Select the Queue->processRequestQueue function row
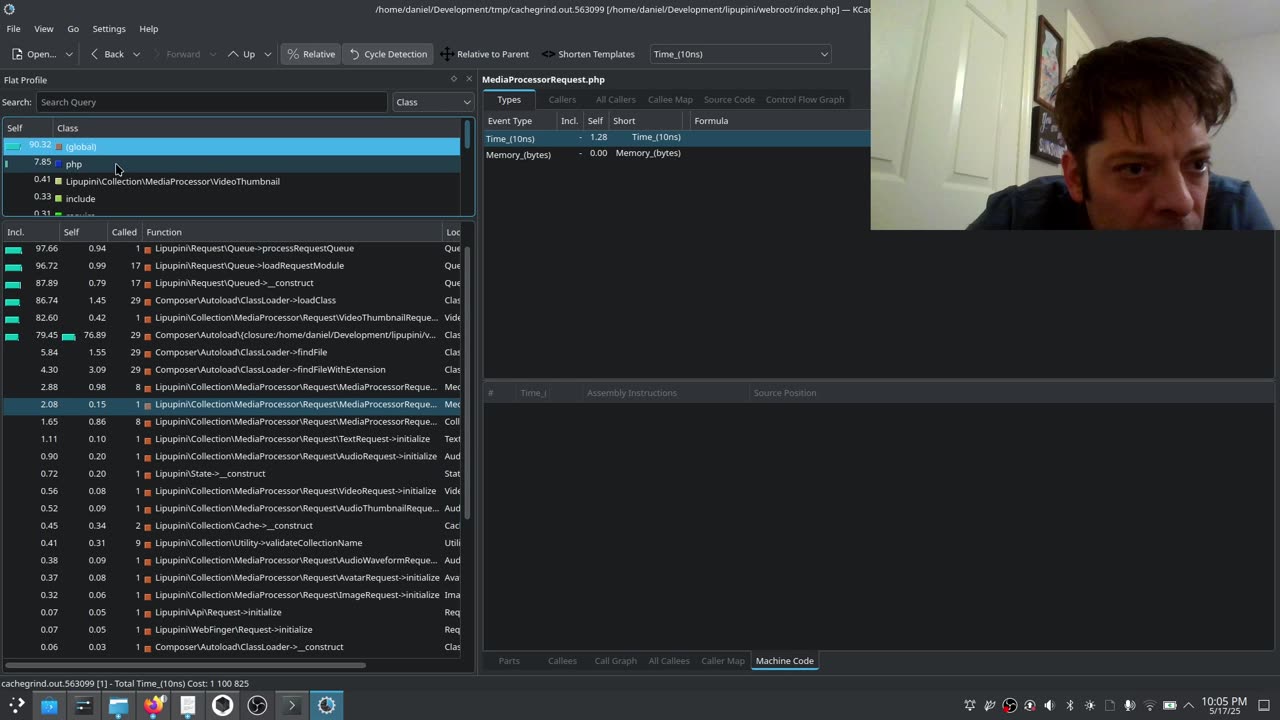Screen dimensions: 1280x720 coord(232,248)
